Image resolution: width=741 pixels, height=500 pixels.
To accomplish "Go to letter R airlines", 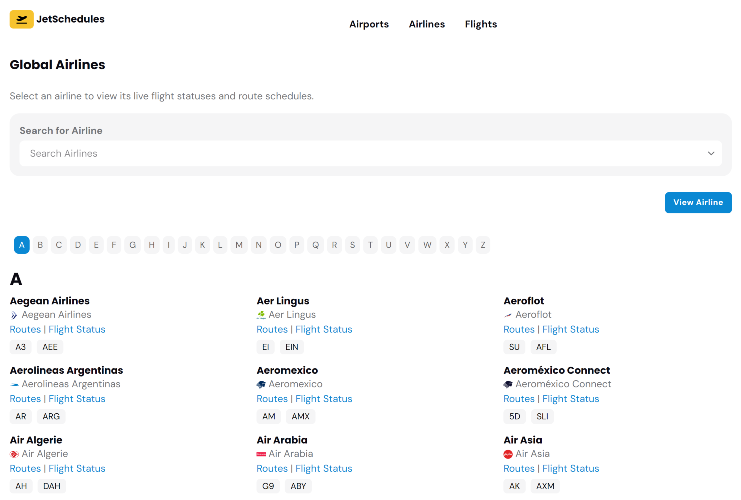I will (334, 245).
